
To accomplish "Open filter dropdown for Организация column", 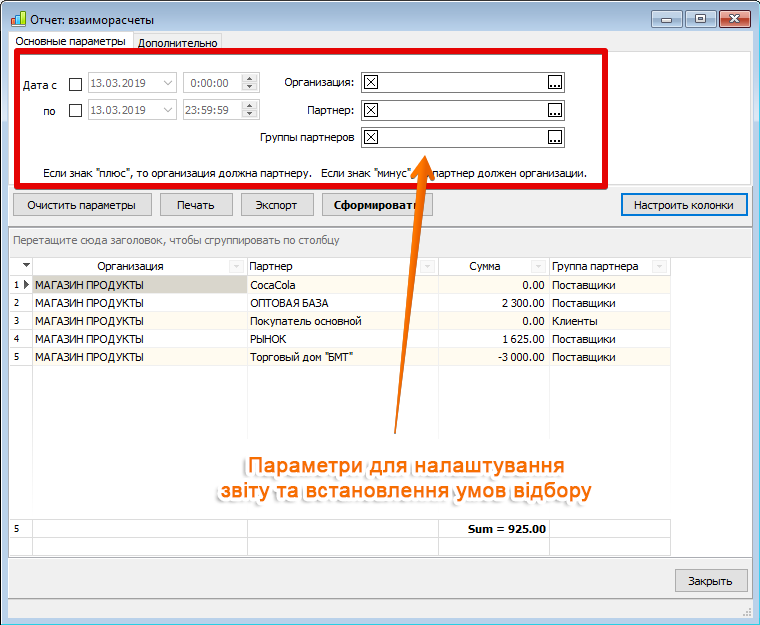I will coord(236,266).
